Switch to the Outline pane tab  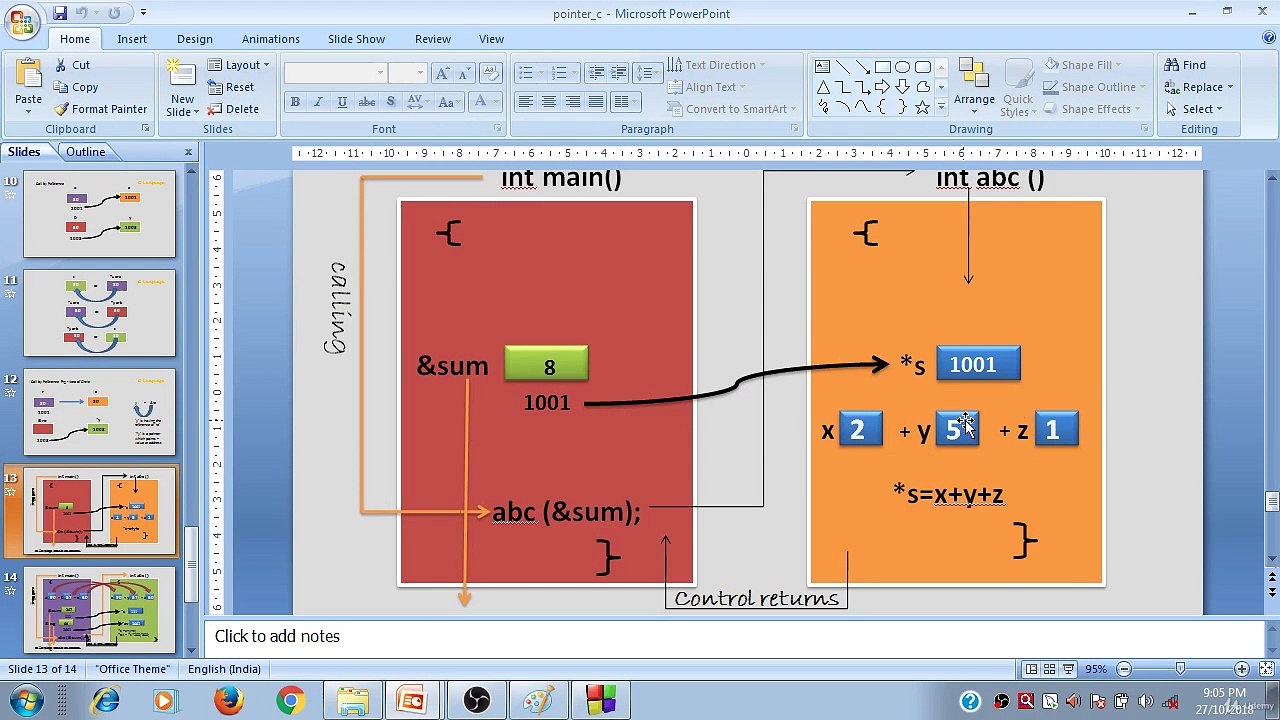coord(85,152)
